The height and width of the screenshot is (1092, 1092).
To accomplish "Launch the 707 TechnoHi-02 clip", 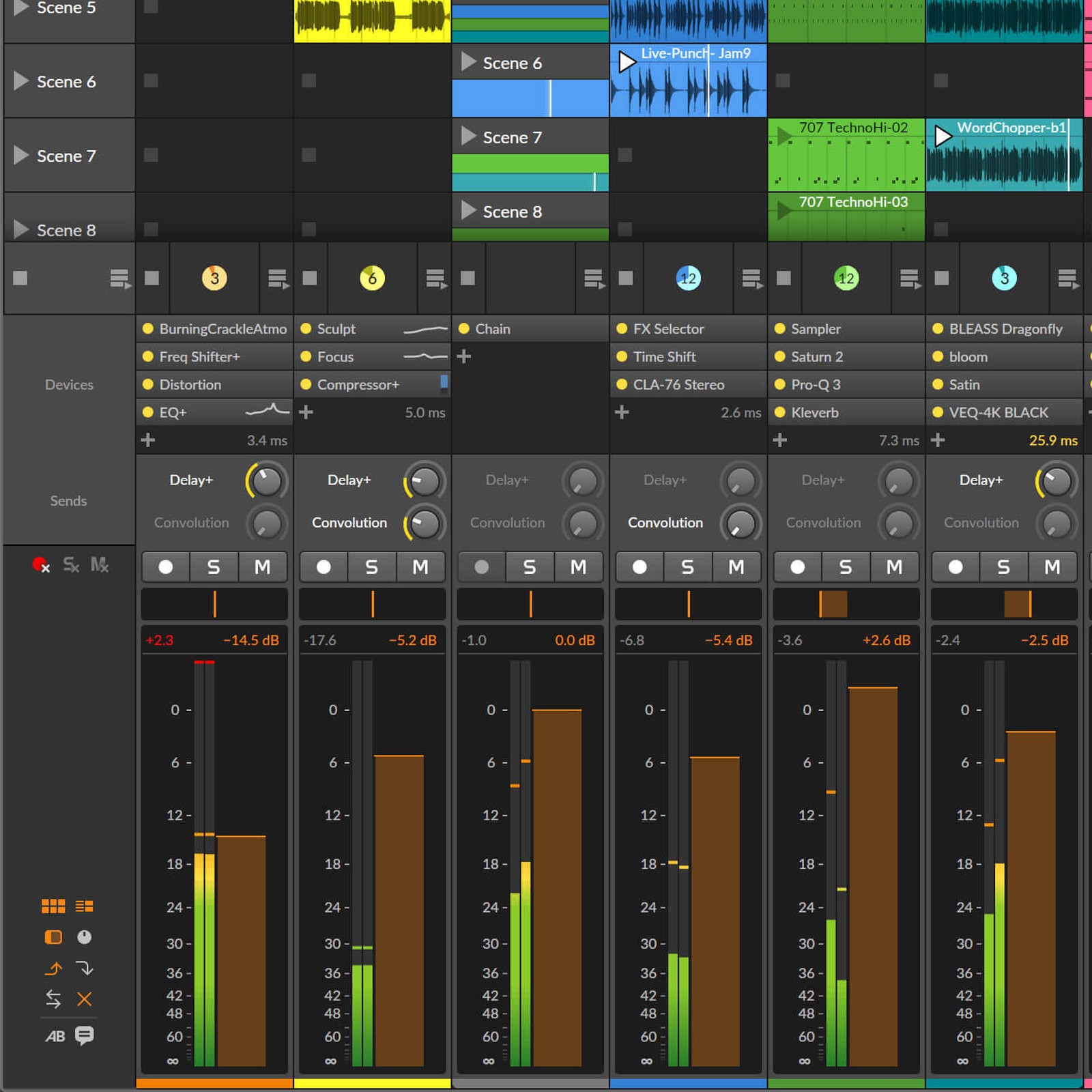I will pyautogui.click(x=785, y=136).
